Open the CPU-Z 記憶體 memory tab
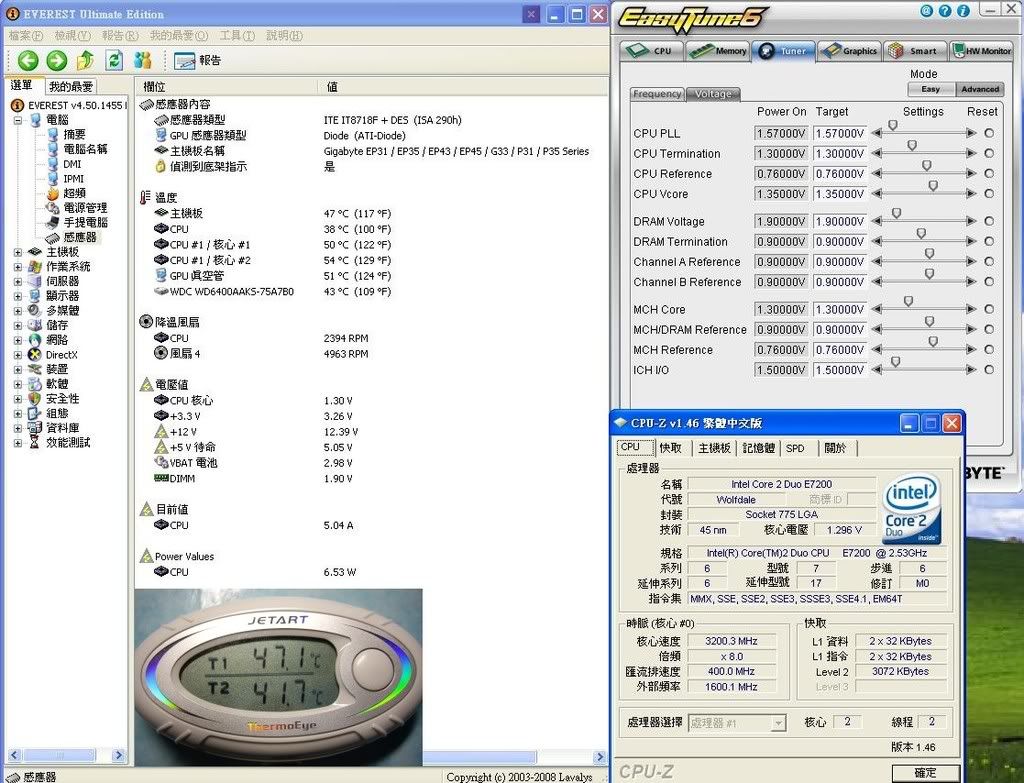1024x783 pixels. click(x=758, y=448)
